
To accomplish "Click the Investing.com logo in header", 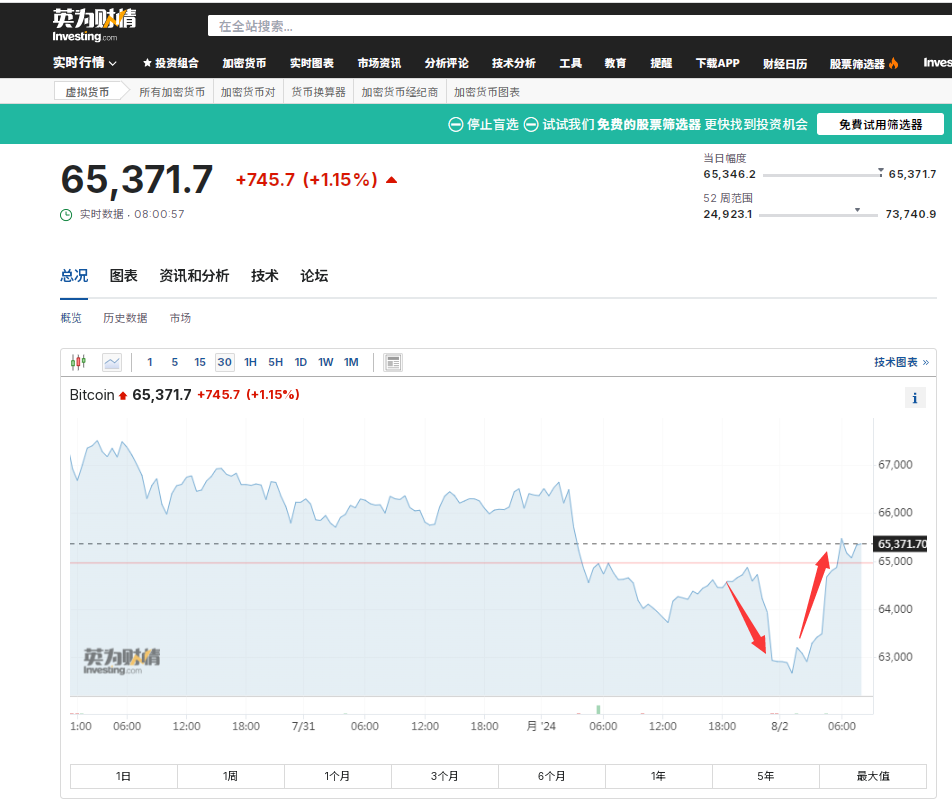I will tap(95, 25).
